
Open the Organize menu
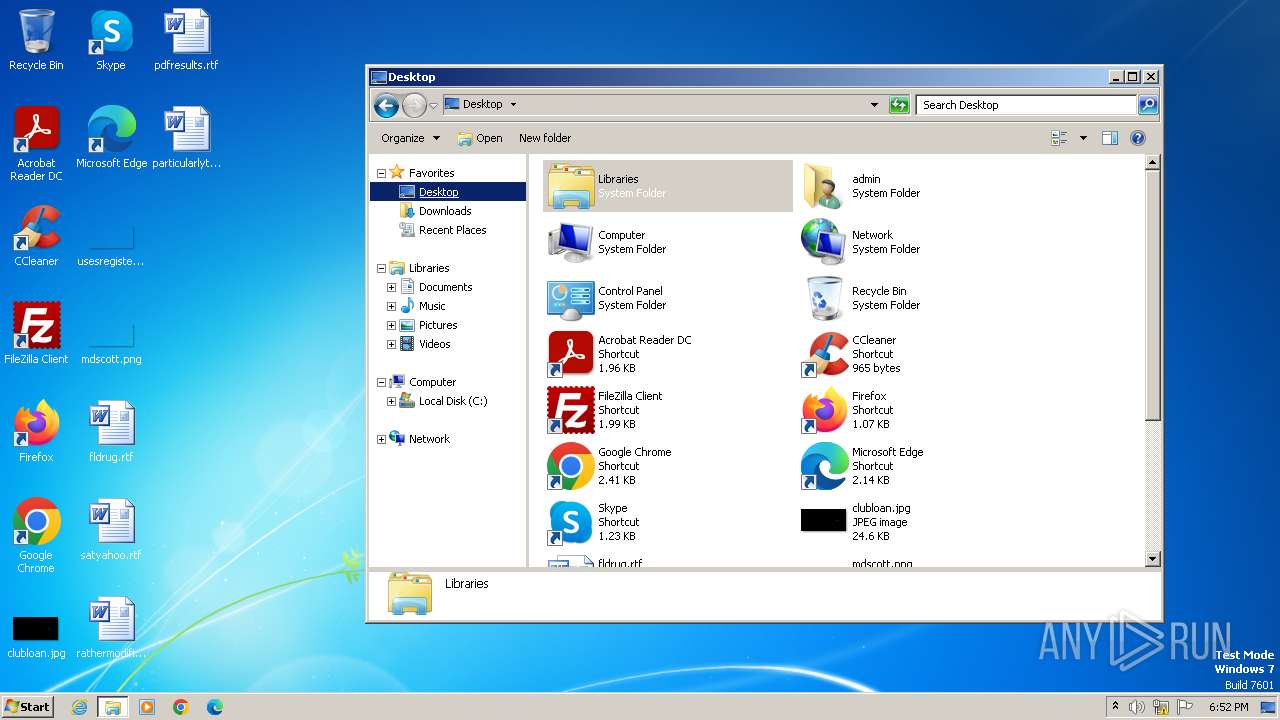[x=410, y=138]
